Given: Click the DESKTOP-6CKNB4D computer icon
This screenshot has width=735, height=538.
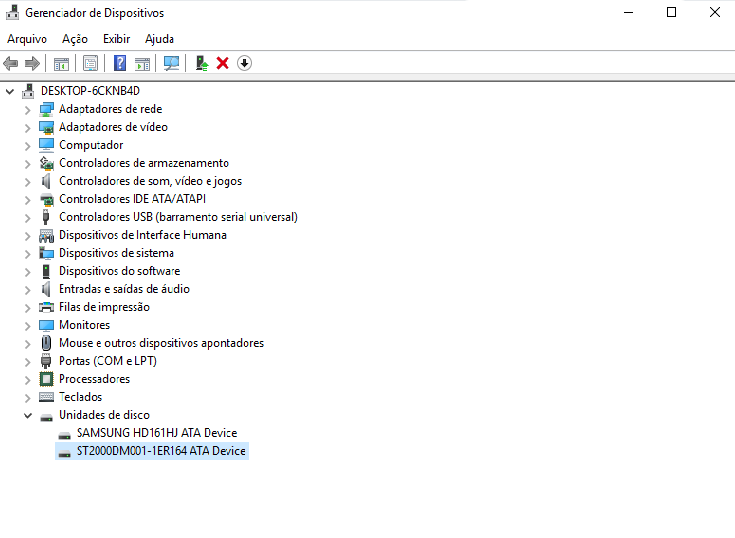Looking at the screenshot, I should pyautogui.click(x=28, y=91).
